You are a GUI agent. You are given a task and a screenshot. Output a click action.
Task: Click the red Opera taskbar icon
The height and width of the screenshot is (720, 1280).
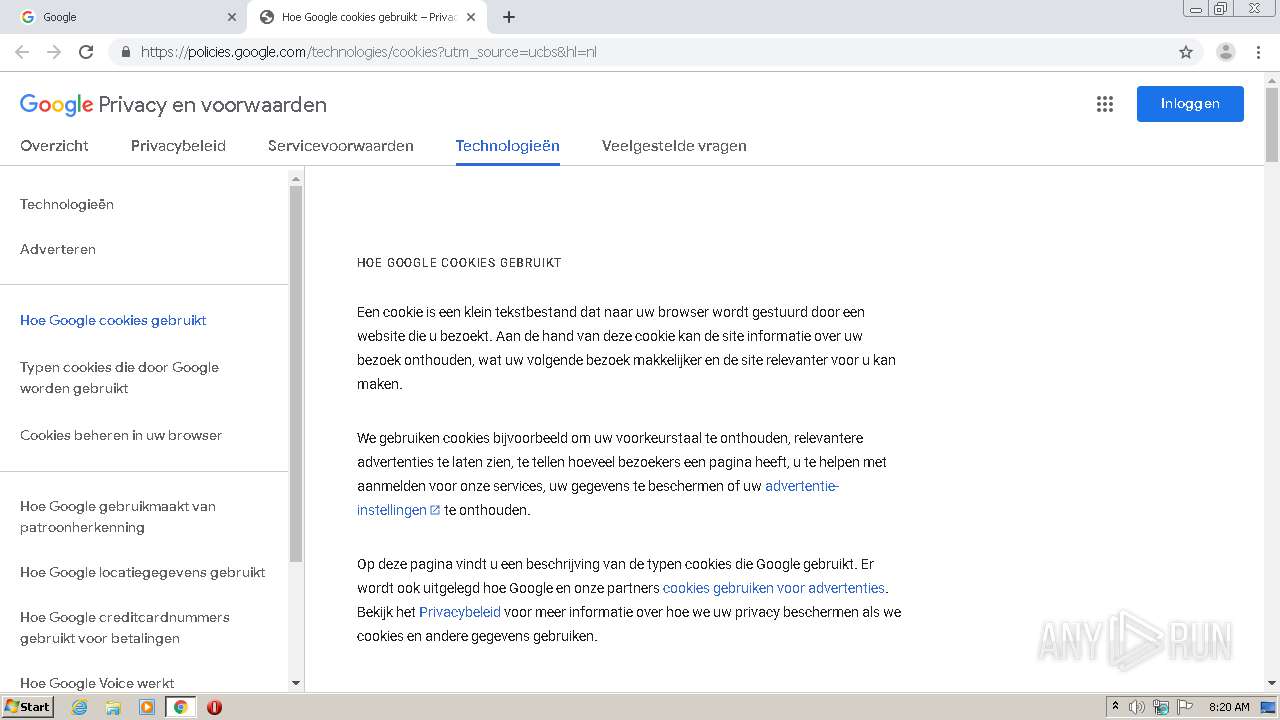[x=214, y=707]
